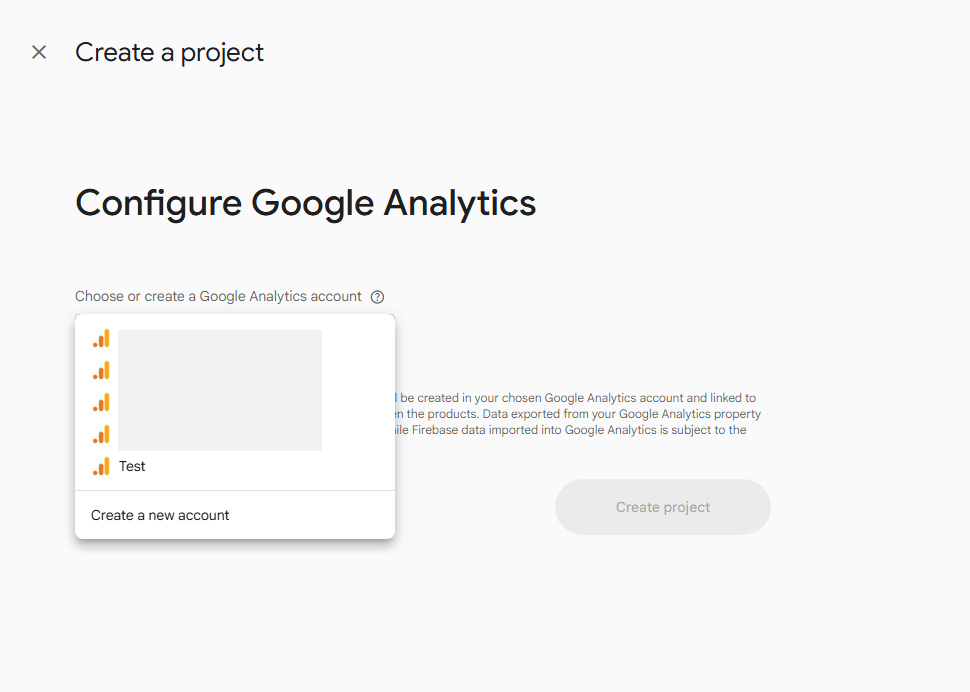
Task: Click the divider above Create a new account
Action: (235, 491)
